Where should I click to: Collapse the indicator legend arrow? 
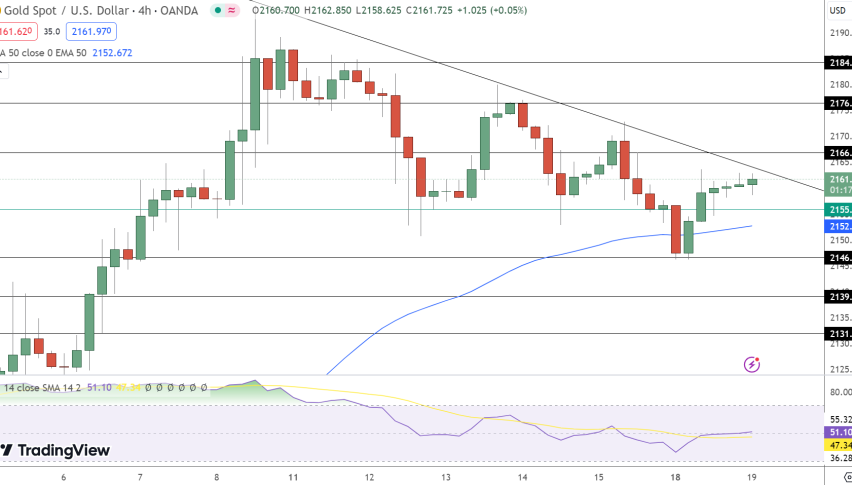click(x=2, y=71)
